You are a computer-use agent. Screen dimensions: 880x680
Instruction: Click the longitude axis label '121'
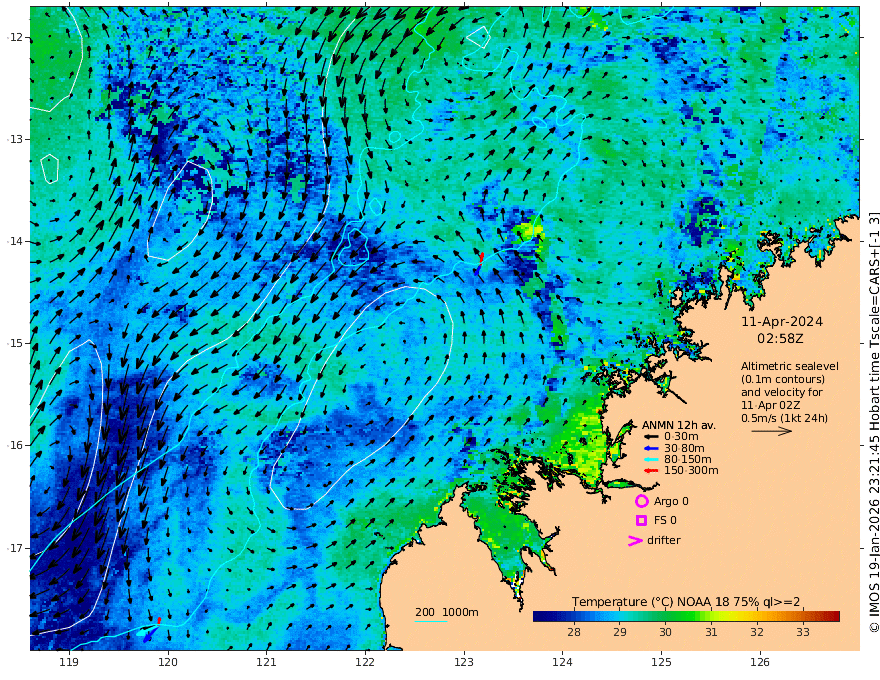267,662
